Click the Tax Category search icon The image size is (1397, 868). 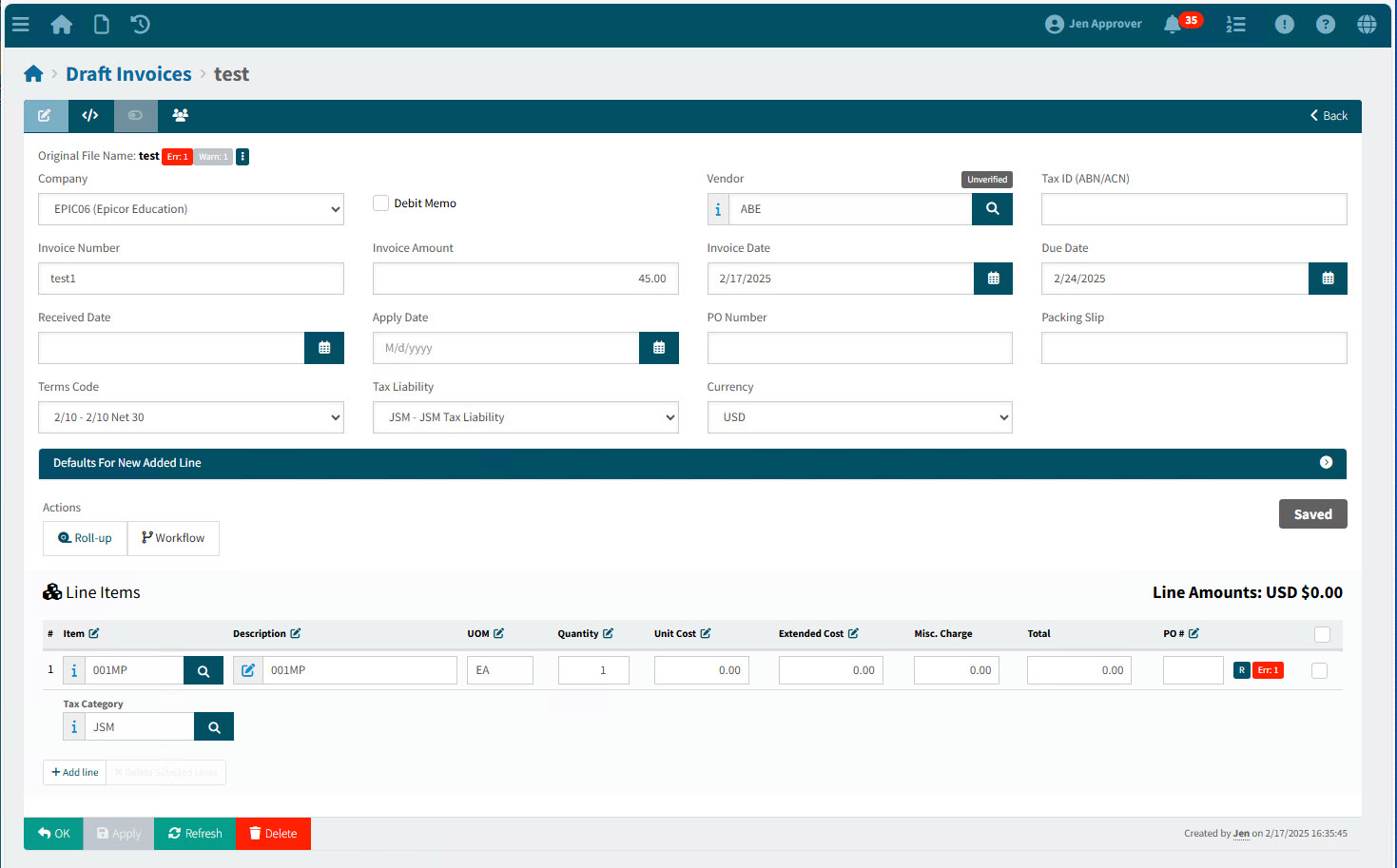pyautogui.click(x=214, y=727)
